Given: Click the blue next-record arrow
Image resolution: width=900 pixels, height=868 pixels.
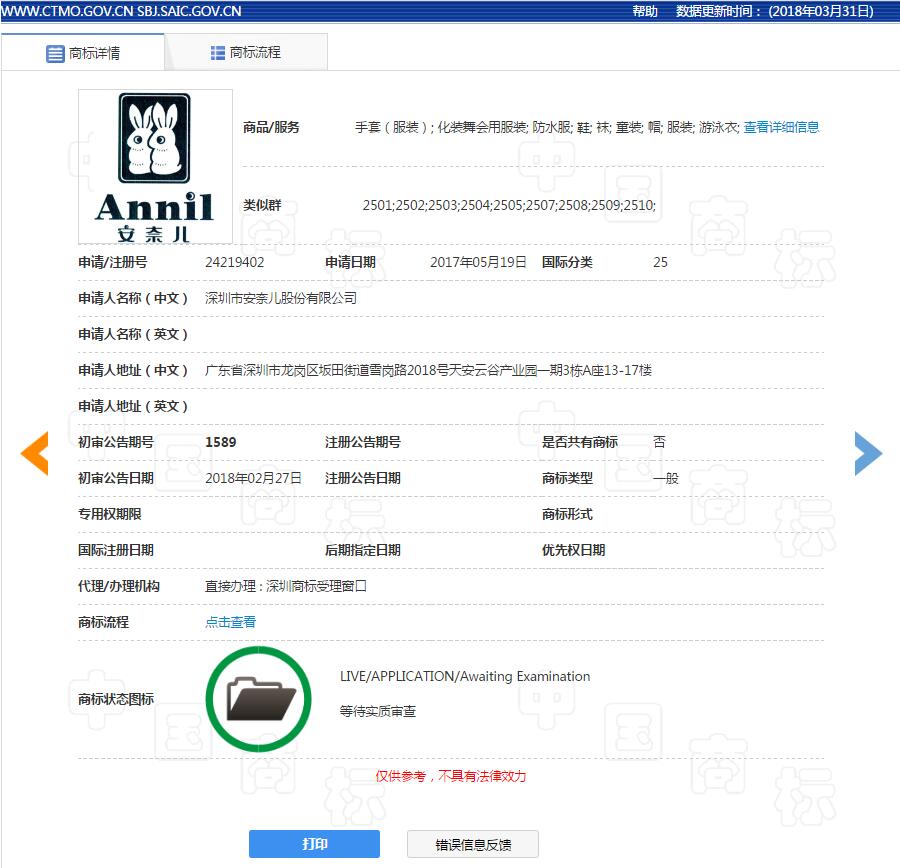Looking at the screenshot, I should click(868, 453).
